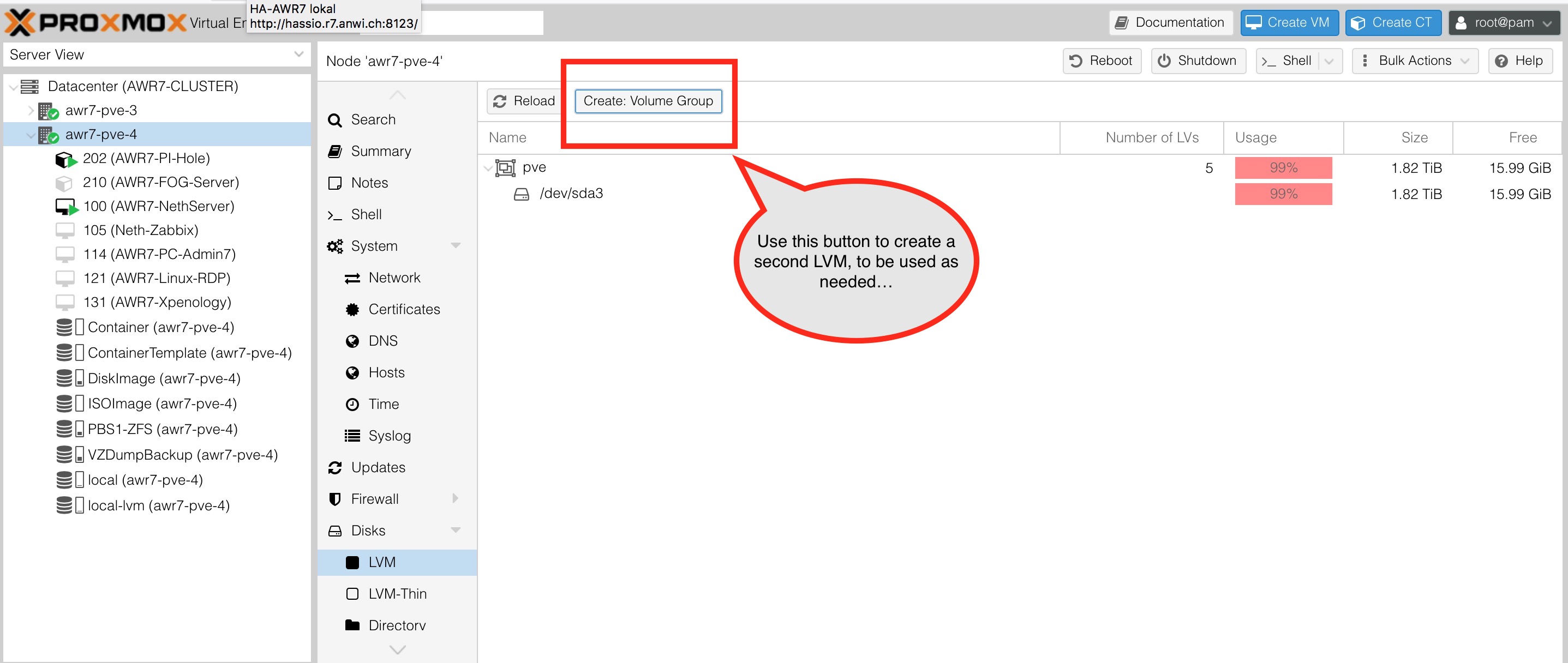Click the Shutdown button
Screen dimensions: 1568x663
click(x=1198, y=61)
